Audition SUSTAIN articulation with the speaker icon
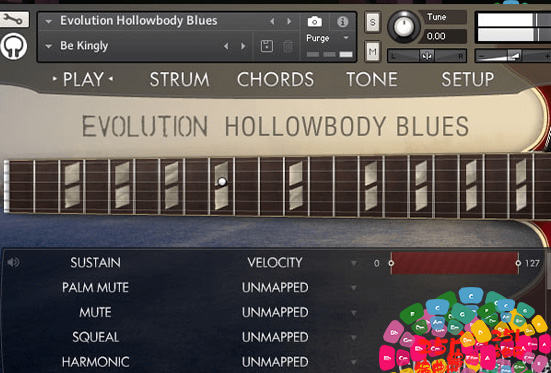The width and height of the screenshot is (551, 373). point(13,262)
